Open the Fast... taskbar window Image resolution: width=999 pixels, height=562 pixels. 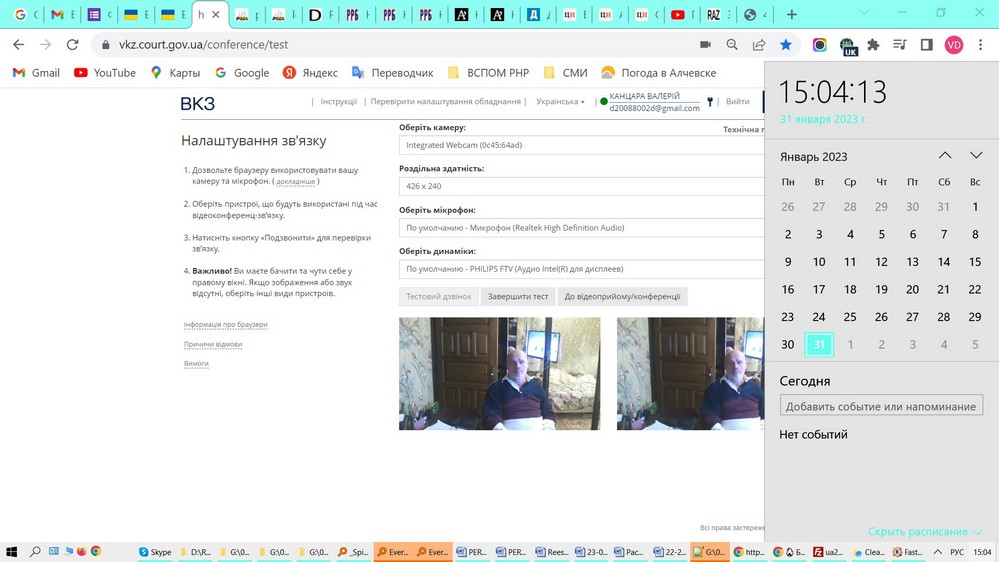click(909, 552)
